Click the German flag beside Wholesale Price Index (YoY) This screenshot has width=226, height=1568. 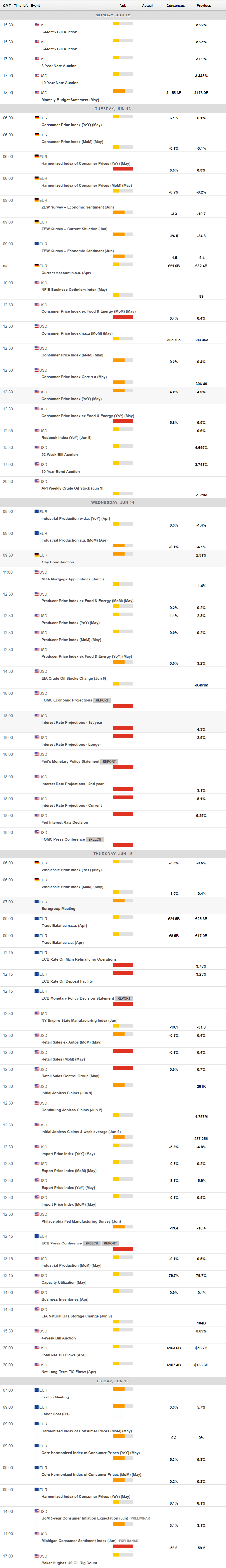point(36,863)
